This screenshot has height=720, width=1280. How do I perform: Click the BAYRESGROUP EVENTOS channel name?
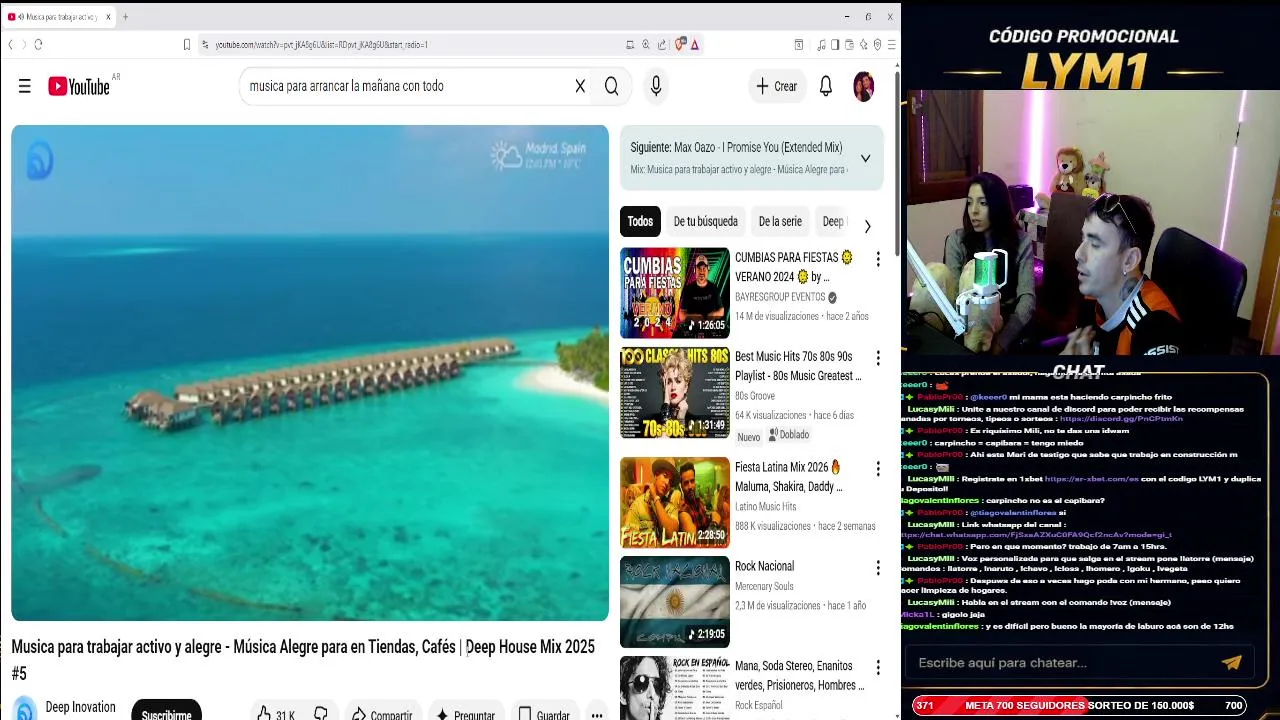click(x=780, y=297)
